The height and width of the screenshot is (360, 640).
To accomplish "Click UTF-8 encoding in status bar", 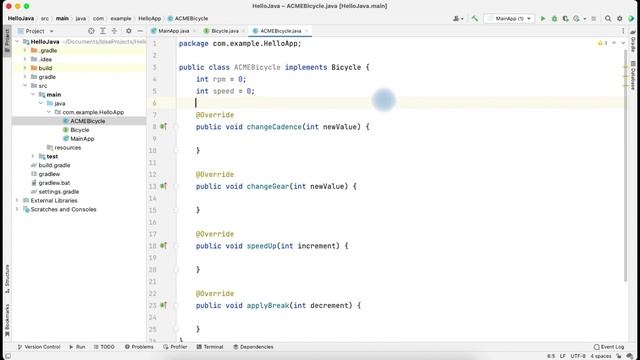I will click(x=578, y=356).
